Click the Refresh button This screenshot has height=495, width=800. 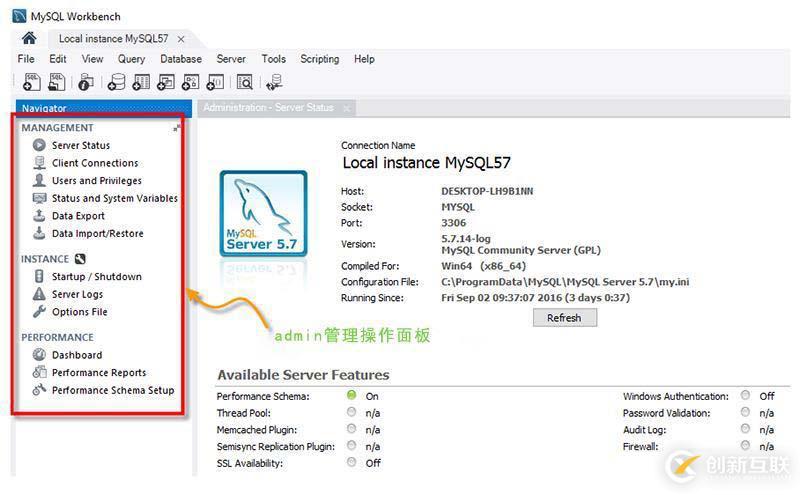(565, 318)
